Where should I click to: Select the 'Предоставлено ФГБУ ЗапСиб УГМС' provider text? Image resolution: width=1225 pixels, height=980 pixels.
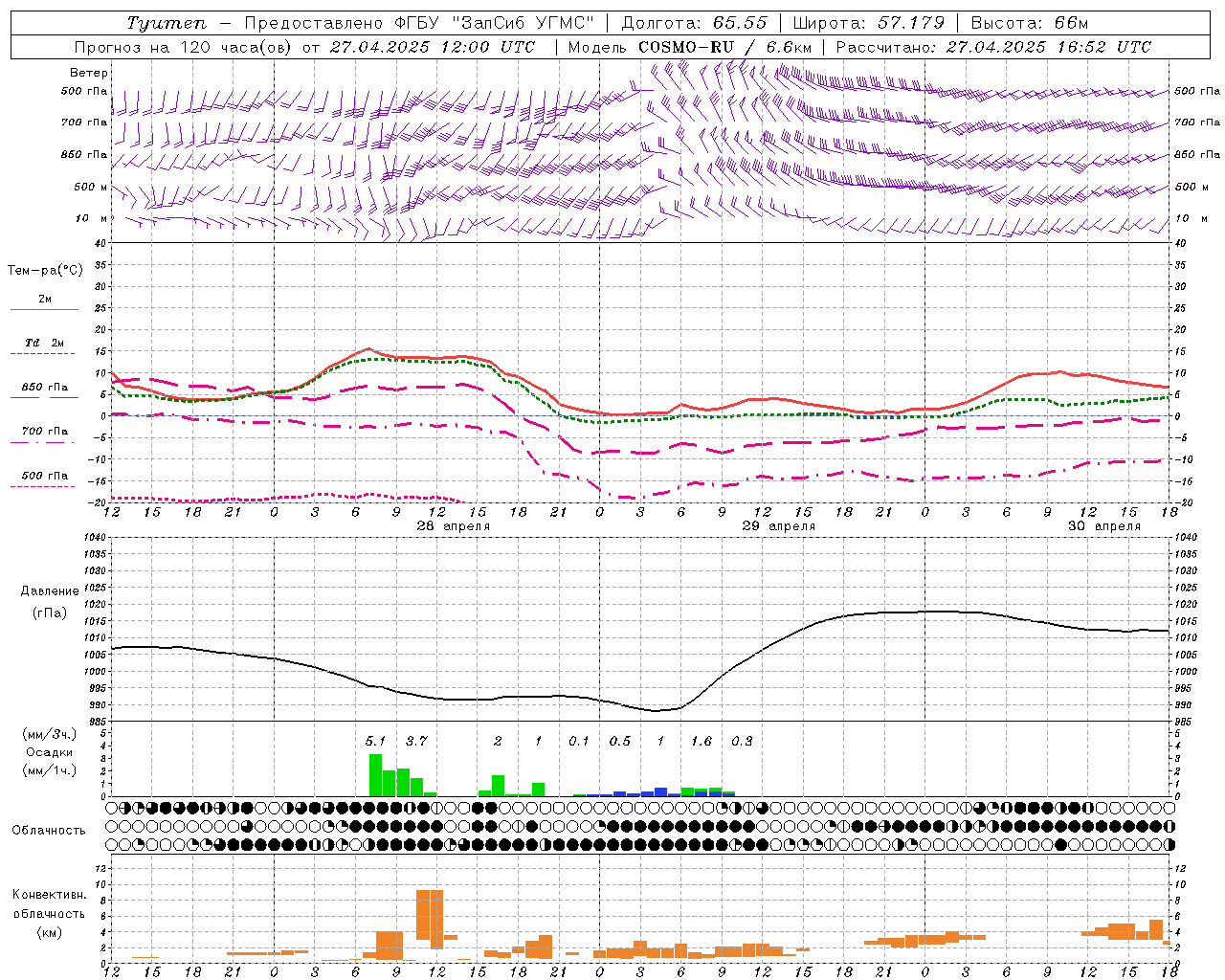(418, 23)
